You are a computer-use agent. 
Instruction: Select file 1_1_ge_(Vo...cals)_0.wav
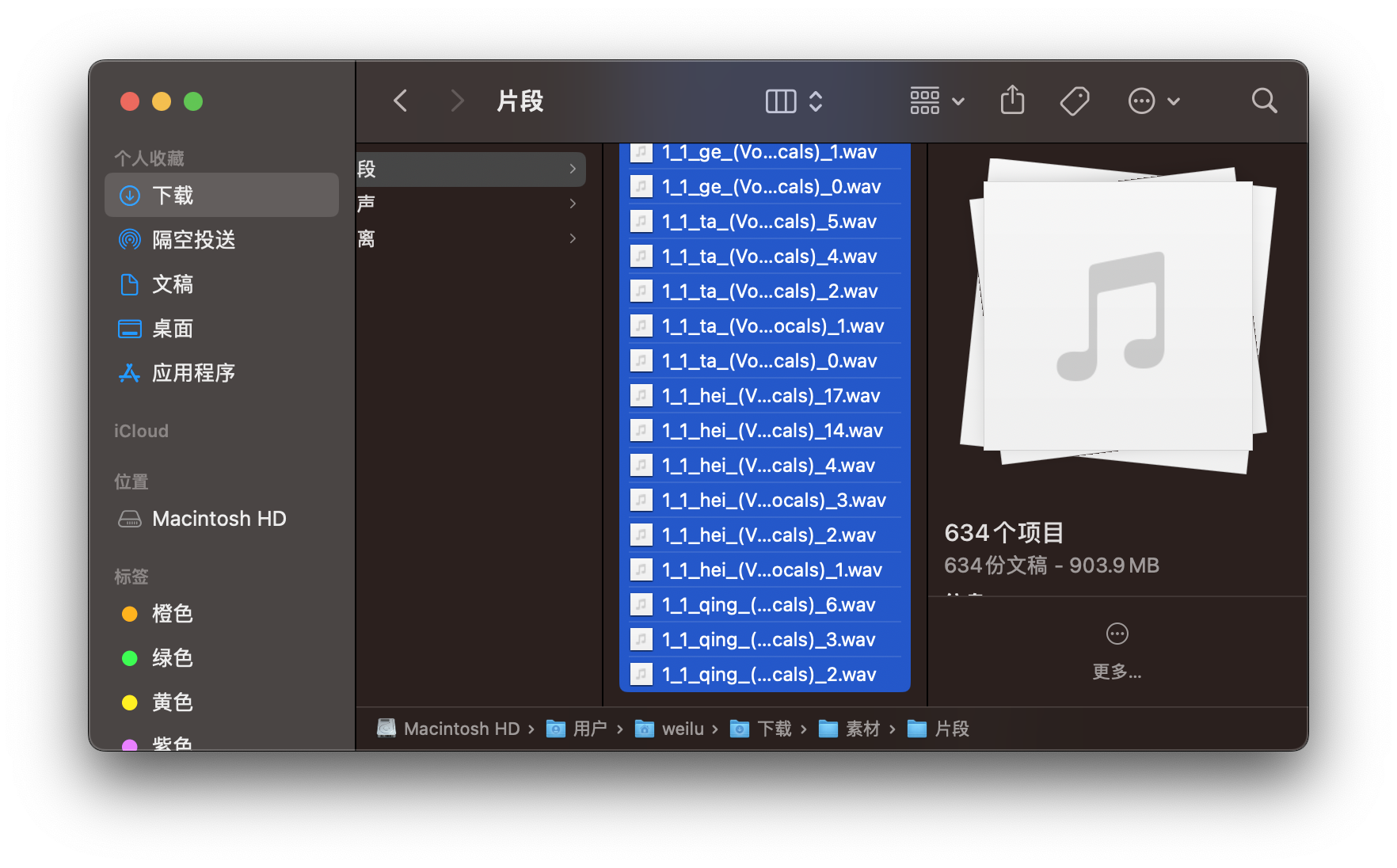765,187
